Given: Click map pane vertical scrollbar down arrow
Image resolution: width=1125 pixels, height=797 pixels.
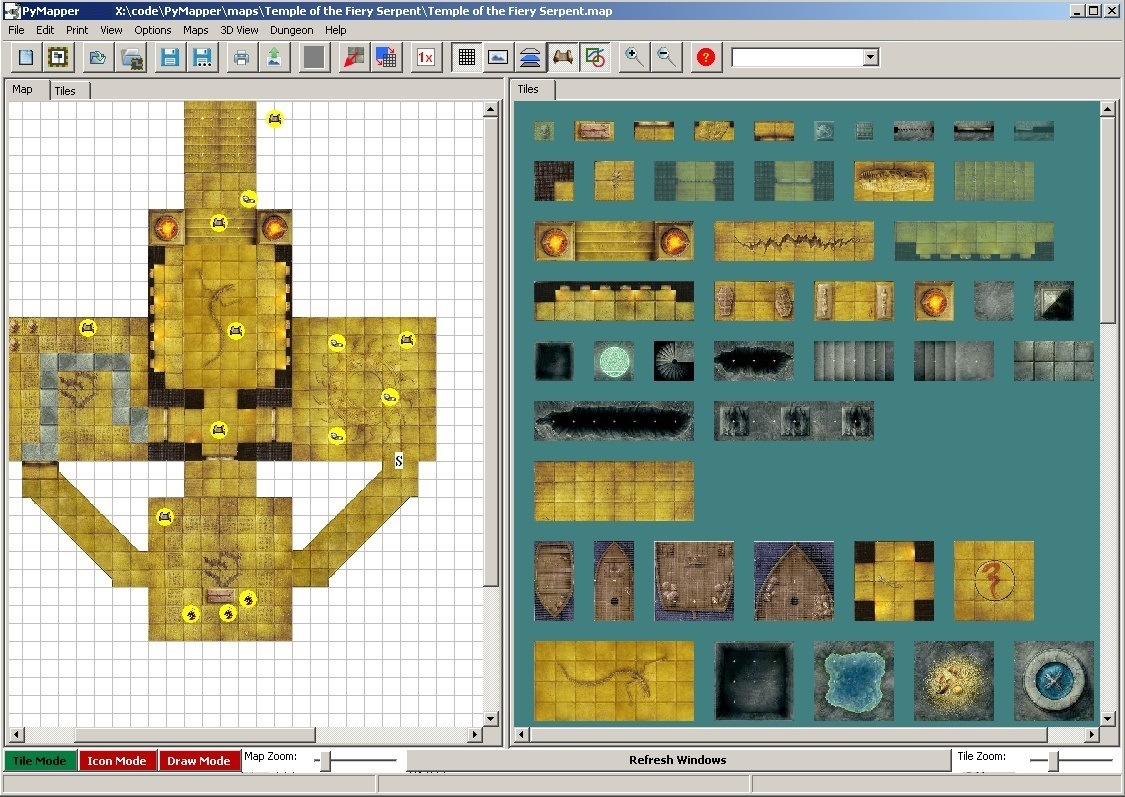Looking at the screenshot, I should (491, 719).
